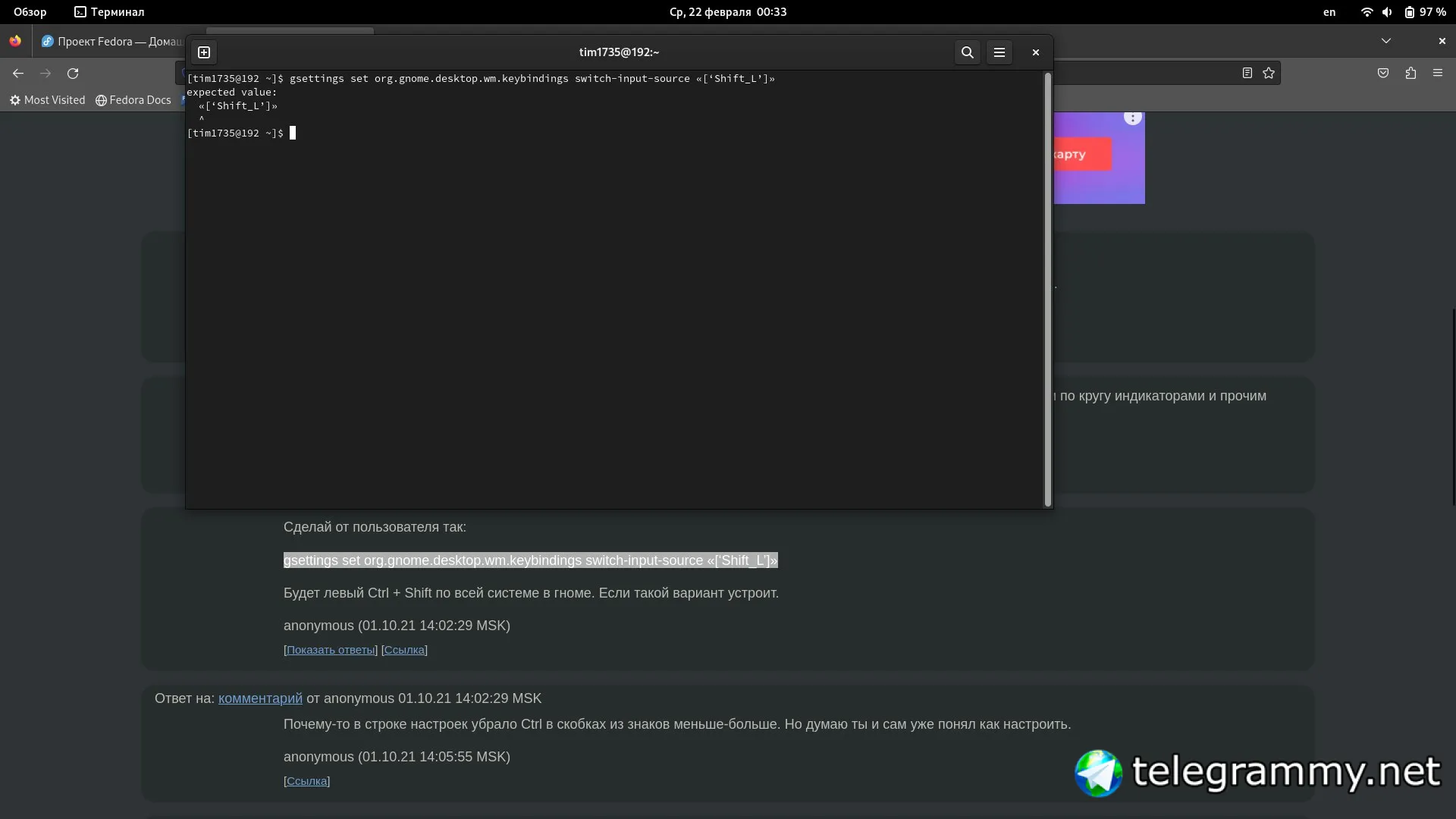Expand the Firefox list all tabs chevron

point(1386,41)
